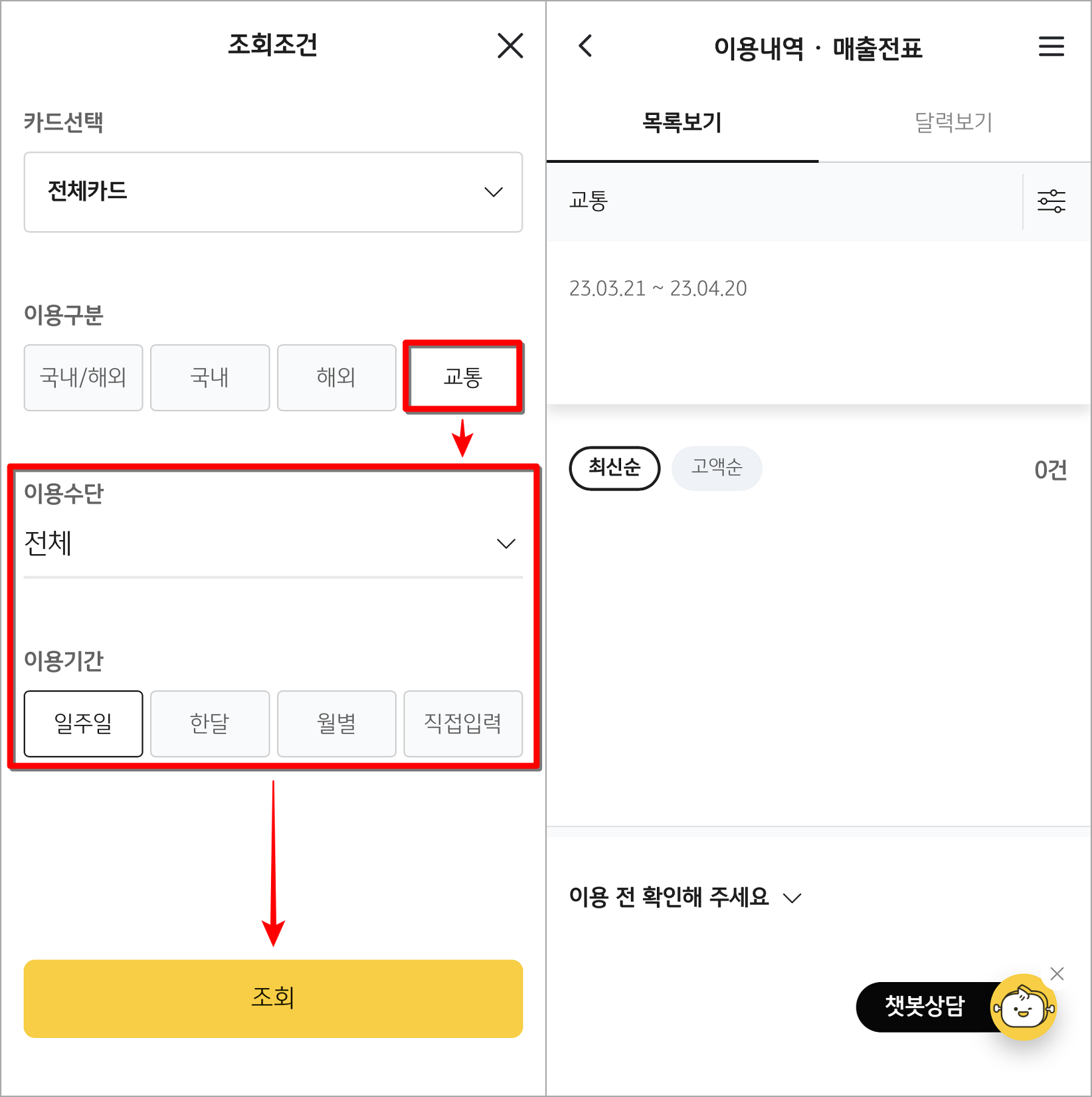Viewport: 1092px width, 1097px height.
Task: Select 최신순 sorting
Action: 614,468
